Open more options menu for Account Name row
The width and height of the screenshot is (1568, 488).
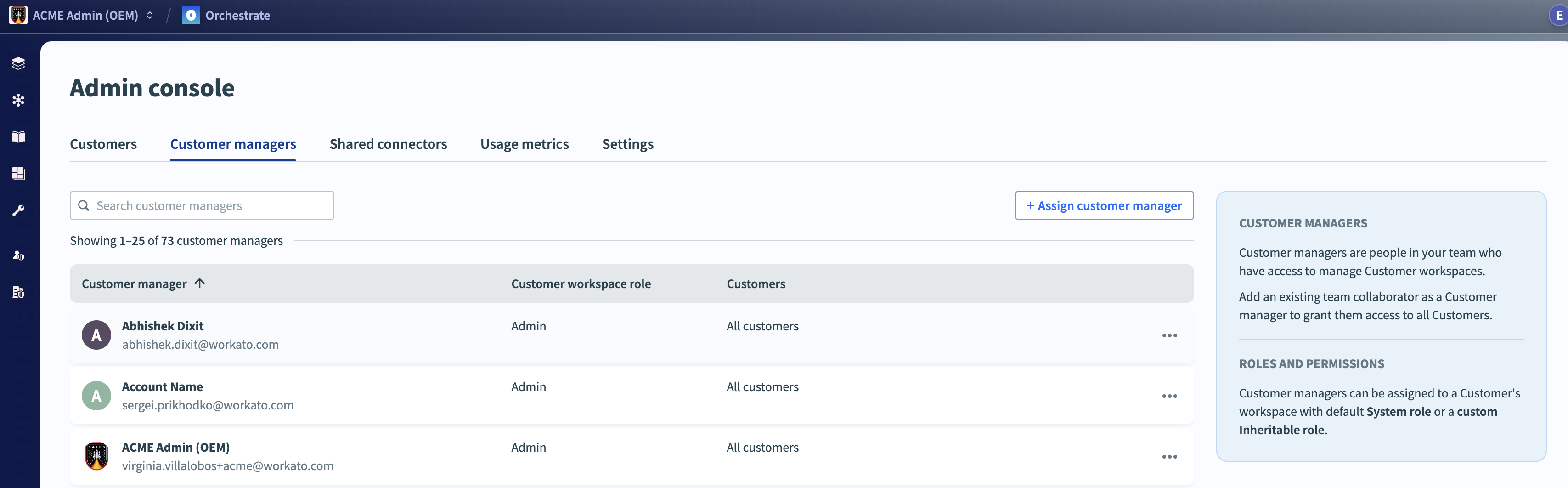pyautogui.click(x=1169, y=396)
